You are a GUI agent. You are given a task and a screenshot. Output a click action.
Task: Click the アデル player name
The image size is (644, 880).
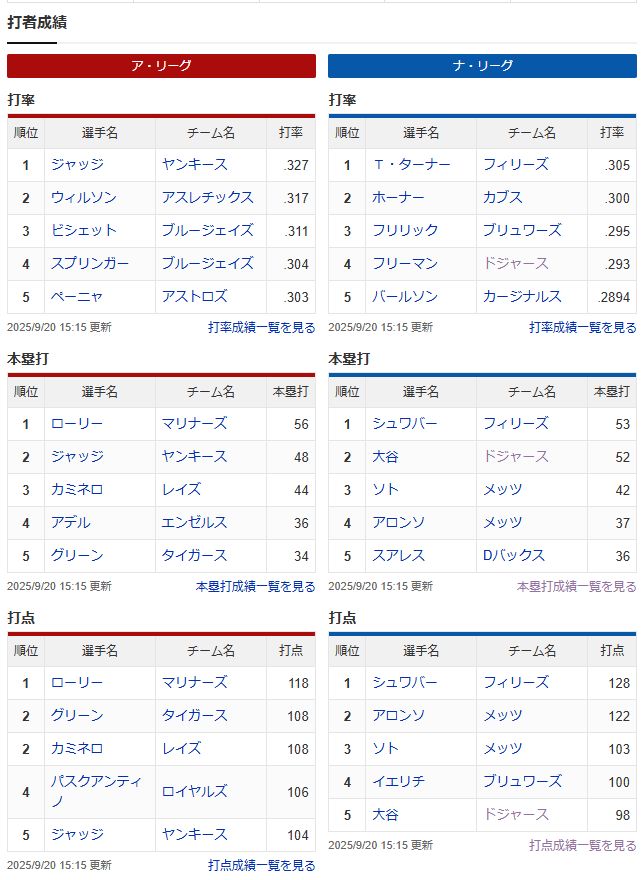[x=71, y=523]
